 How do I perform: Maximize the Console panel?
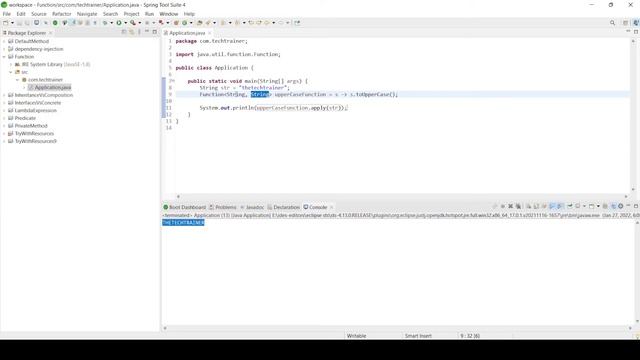pyautogui.click(x=636, y=207)
